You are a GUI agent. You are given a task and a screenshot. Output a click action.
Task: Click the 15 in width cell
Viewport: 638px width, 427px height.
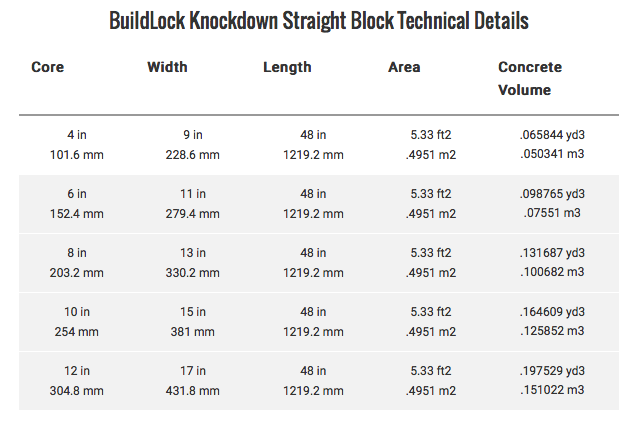click(193, 312)
